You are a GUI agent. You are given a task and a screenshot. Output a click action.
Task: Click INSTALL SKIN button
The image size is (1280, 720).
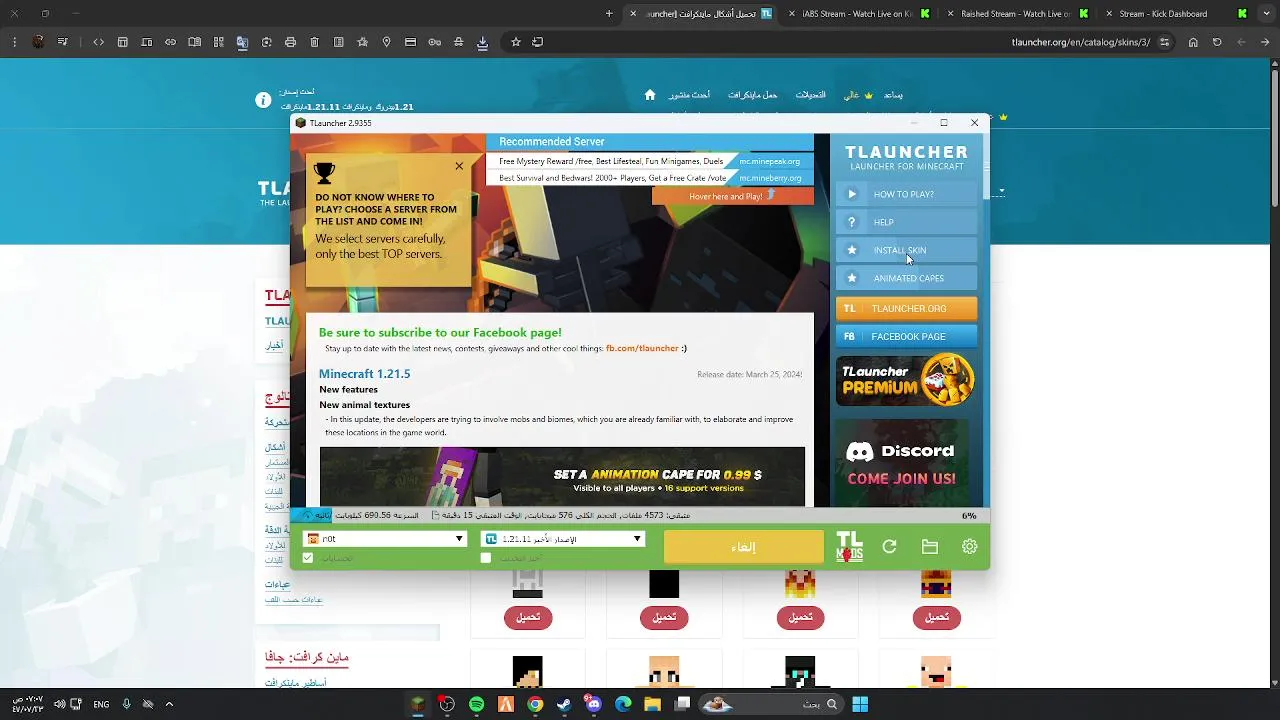[x=906, y=250]
